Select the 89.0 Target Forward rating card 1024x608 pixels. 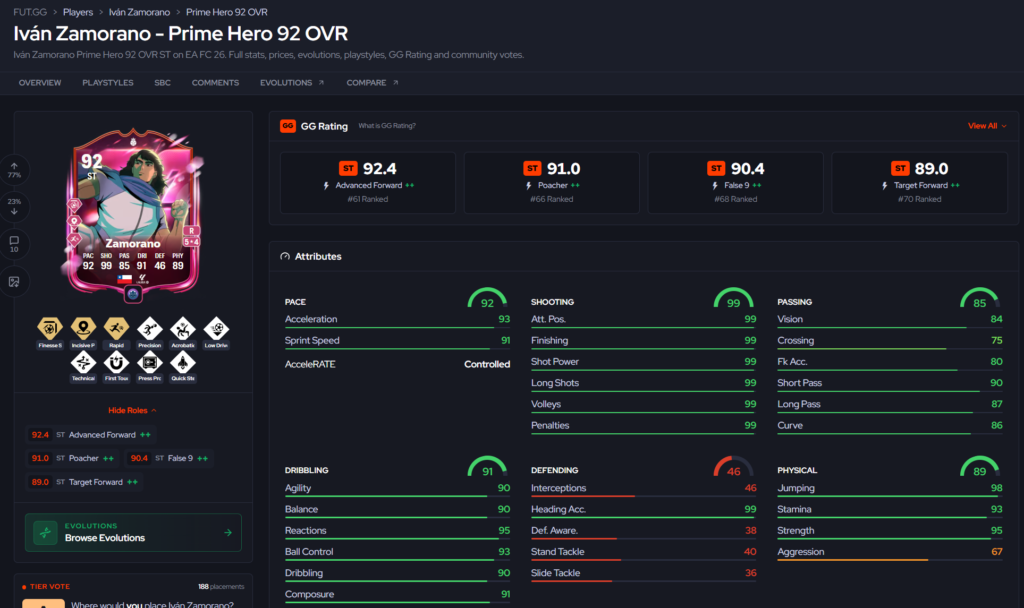click(x=920, y=183)
